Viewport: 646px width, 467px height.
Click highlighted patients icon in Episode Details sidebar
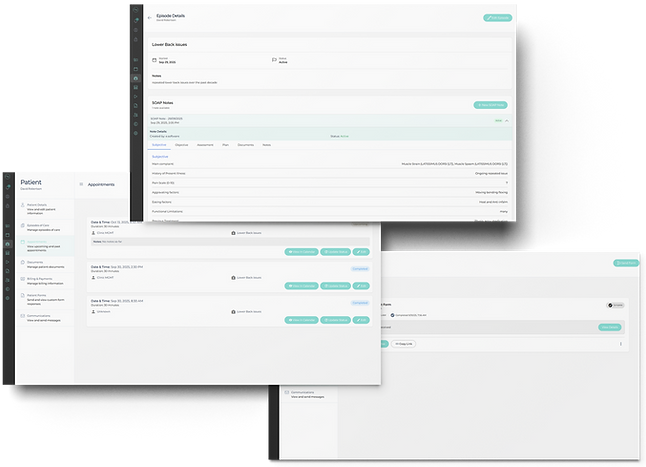click(136, 78)
